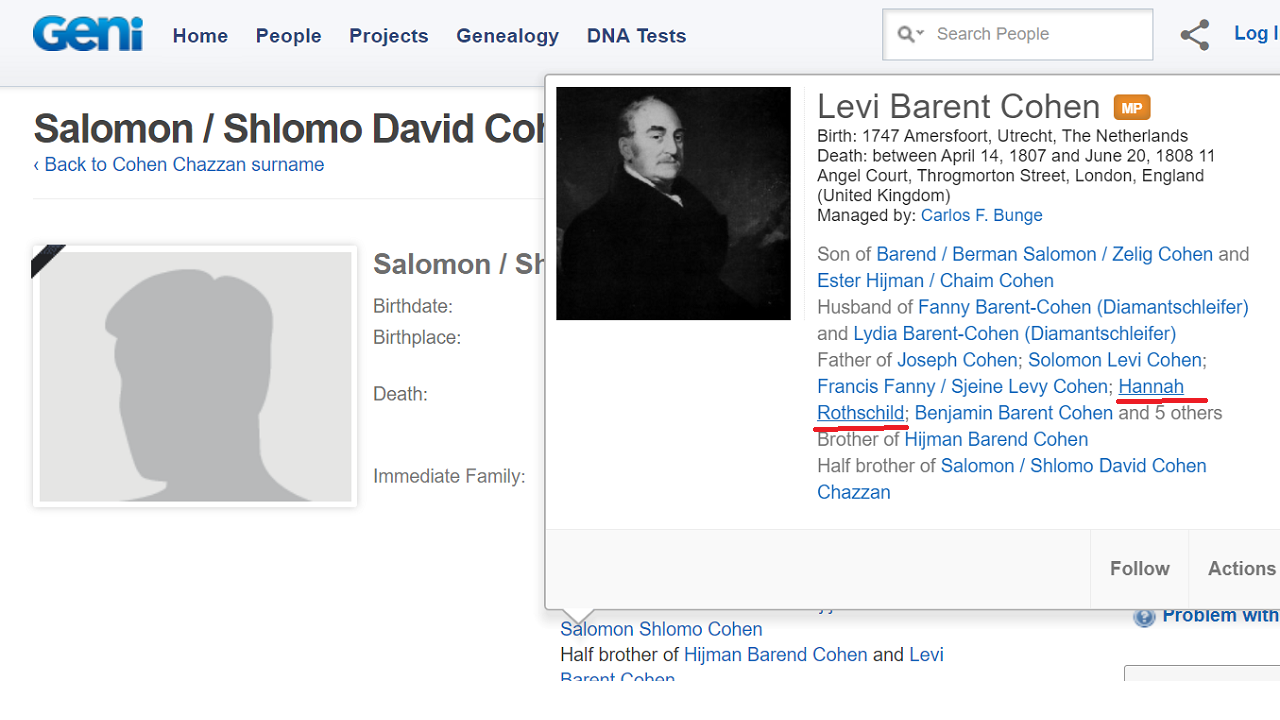Click the search magnifier dropdown icon
Screen dimensions: 1280x720
(x=910, y=35)
